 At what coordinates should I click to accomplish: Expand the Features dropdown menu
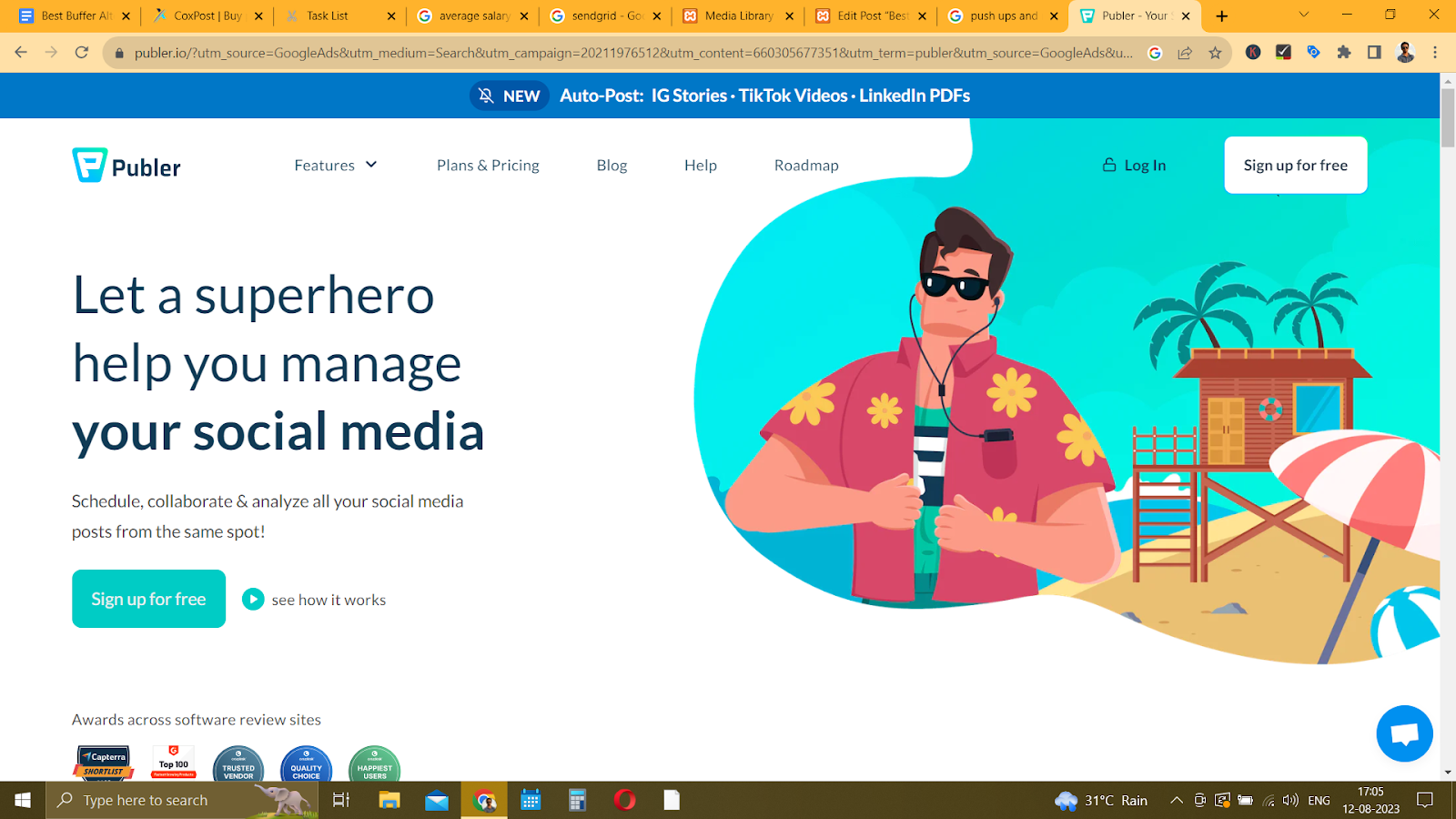click(336, 165)
